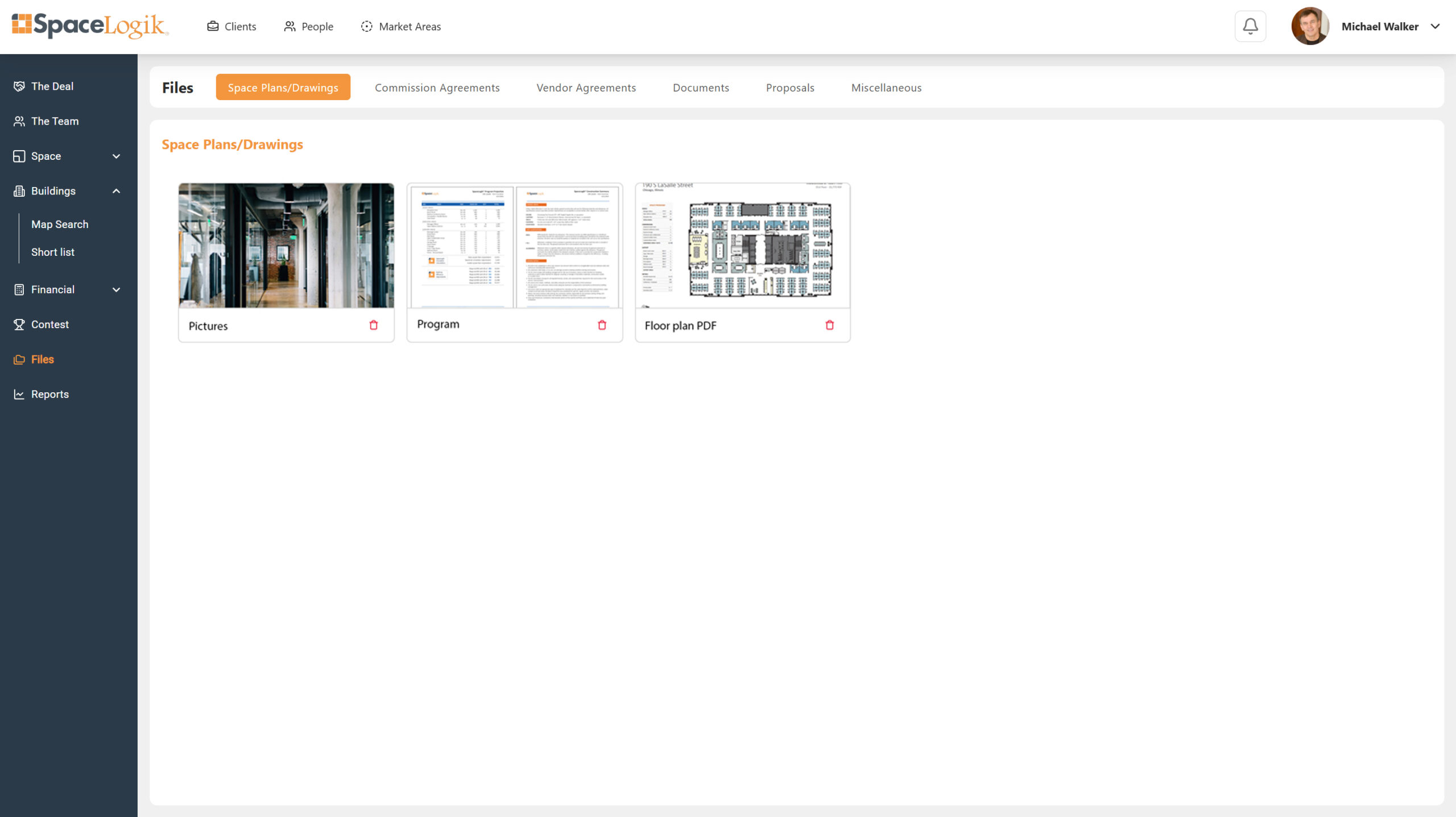Click the Deal handshake icon

19,86
